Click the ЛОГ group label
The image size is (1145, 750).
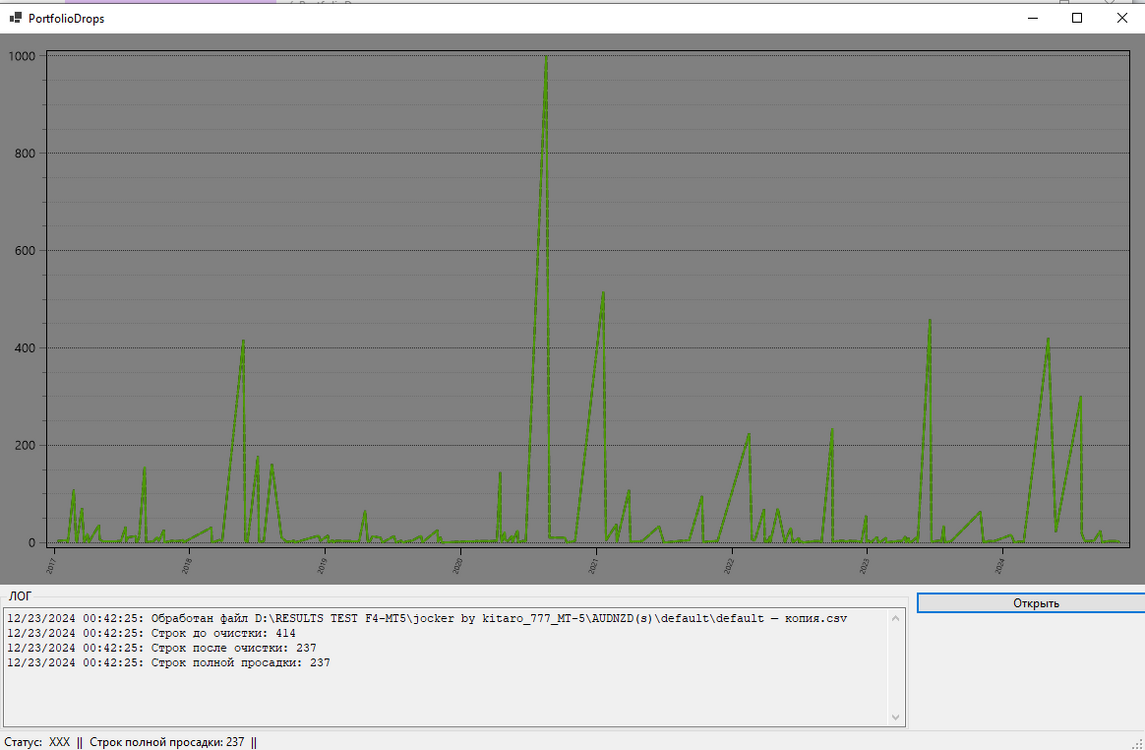point(20,597)
